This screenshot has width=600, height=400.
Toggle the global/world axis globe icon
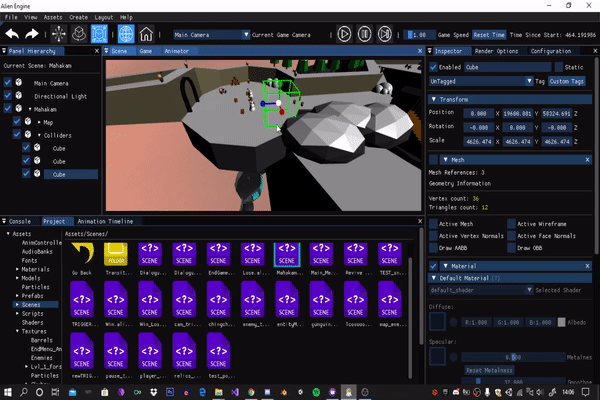(126, 34)
